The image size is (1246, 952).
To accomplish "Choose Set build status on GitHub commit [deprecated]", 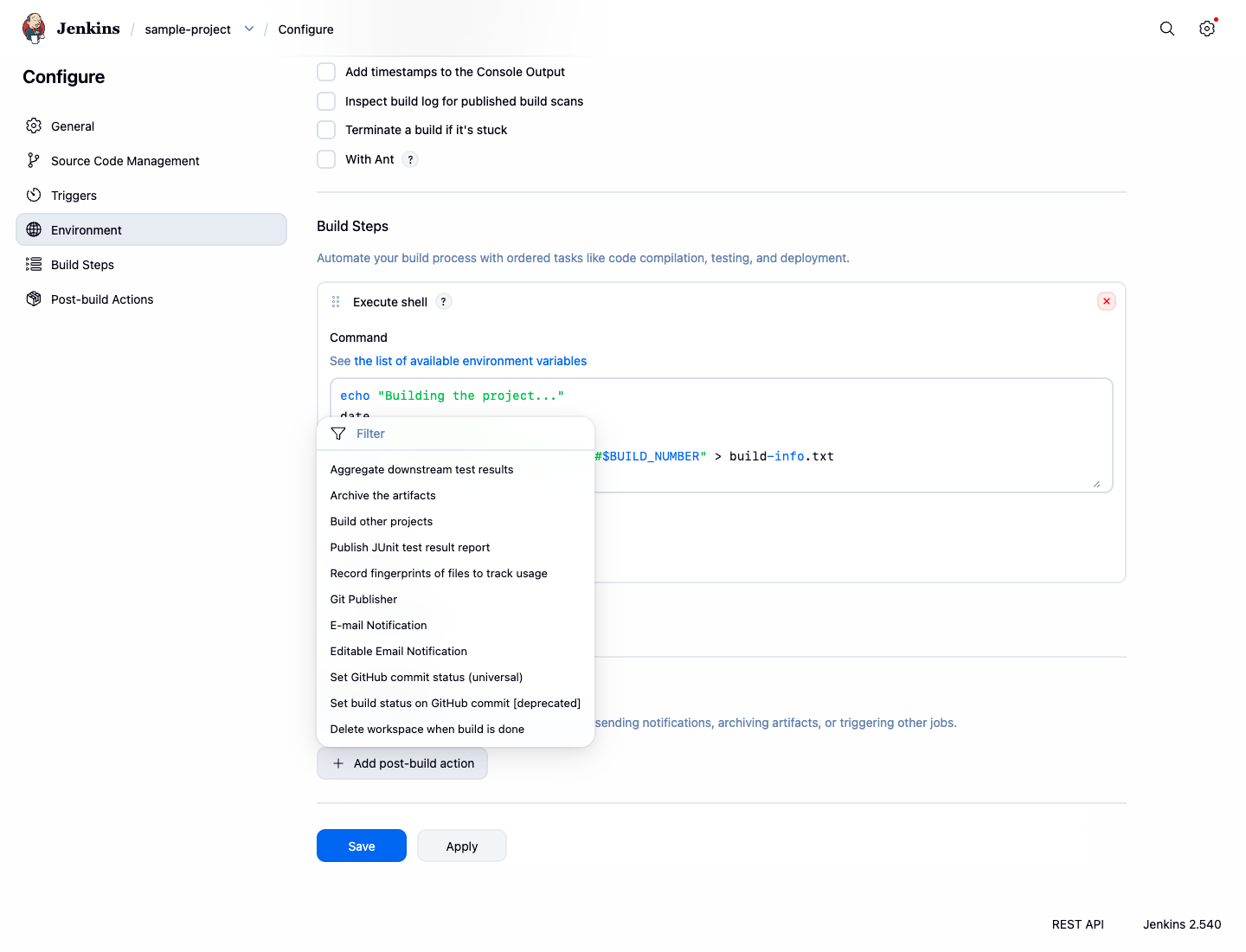I will click(455, 703).
